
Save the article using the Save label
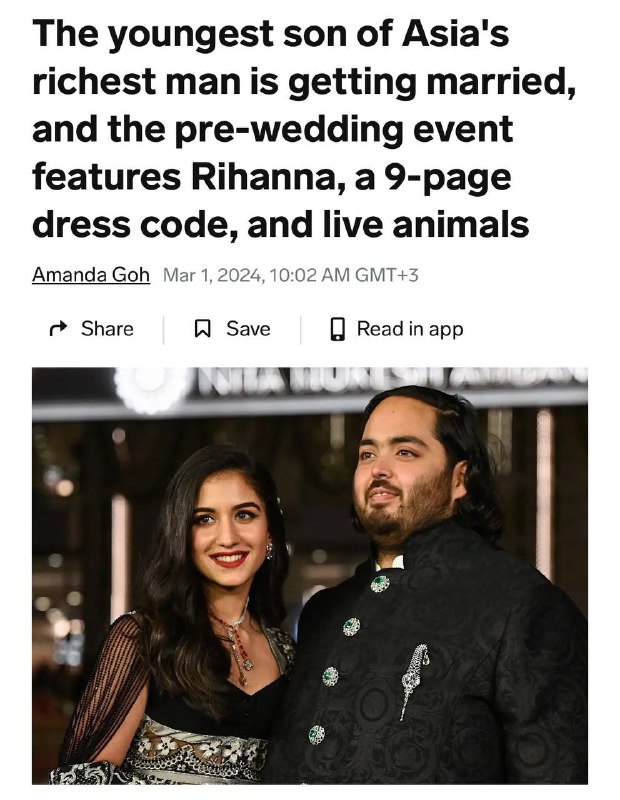tap(248, 329)
